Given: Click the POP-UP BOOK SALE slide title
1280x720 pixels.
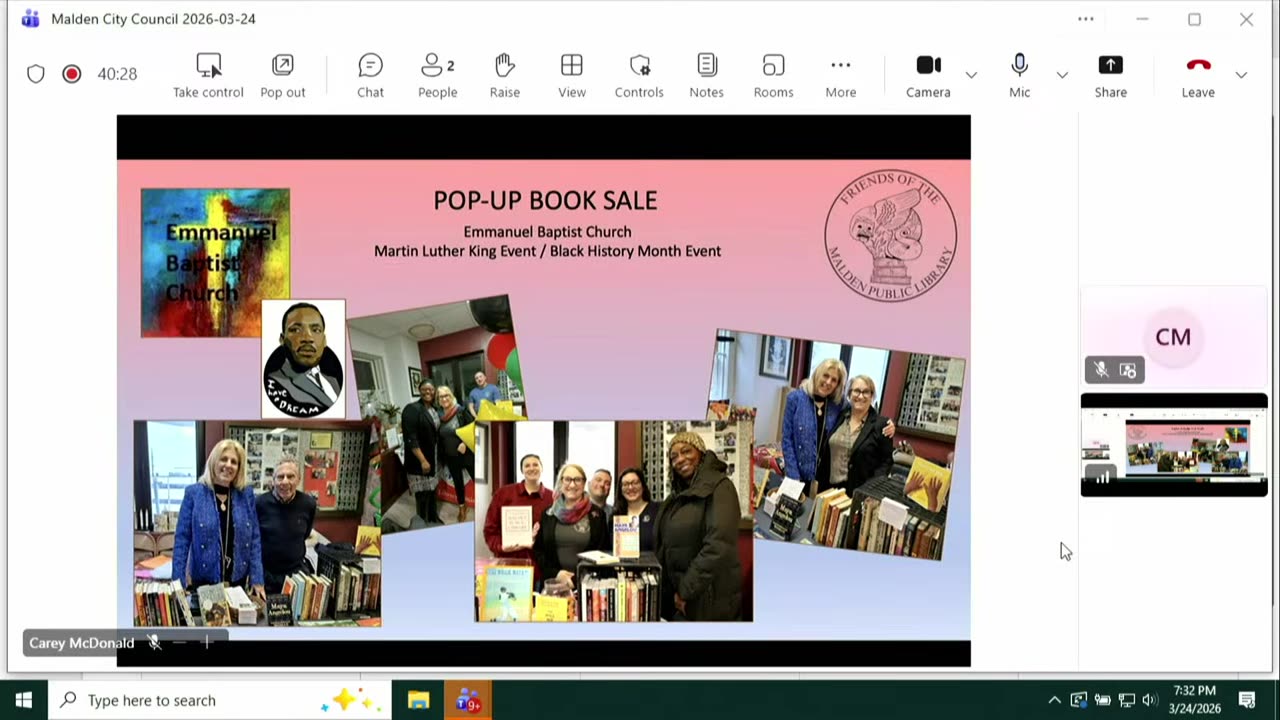Looking at the screenshot, I should pyautogui.click(x=545, y=200).
